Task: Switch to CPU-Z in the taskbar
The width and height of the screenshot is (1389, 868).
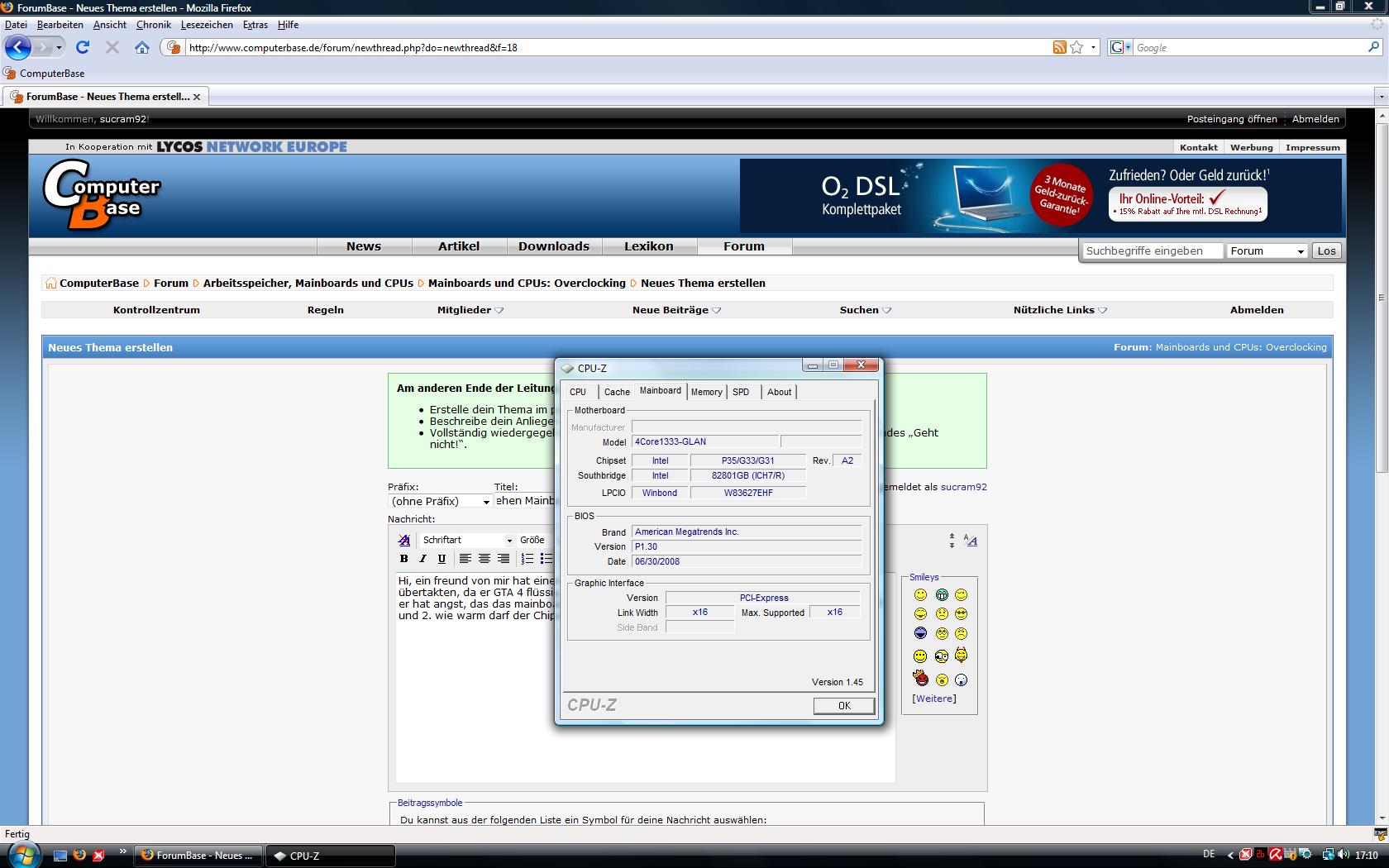Action: pyautogui.click(x=329, y=856)
